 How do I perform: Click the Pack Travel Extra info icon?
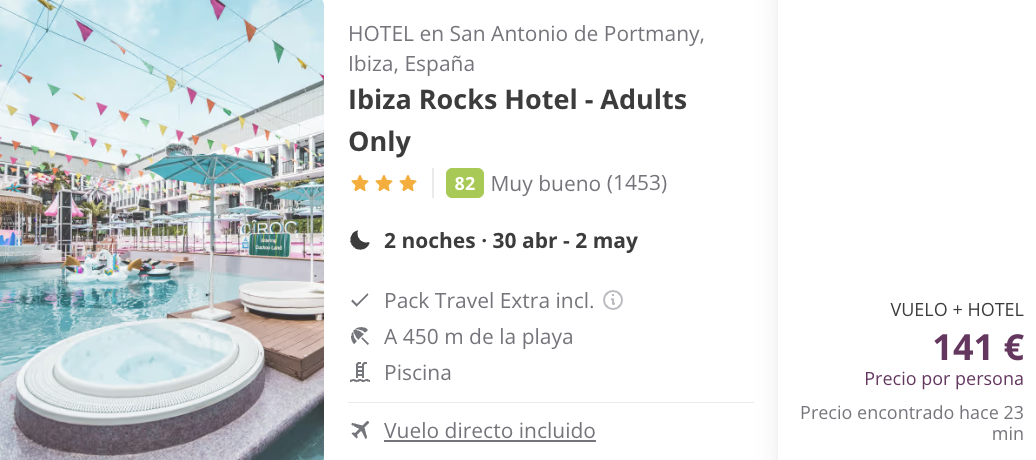pyautogui.click(x=613, y=300)
